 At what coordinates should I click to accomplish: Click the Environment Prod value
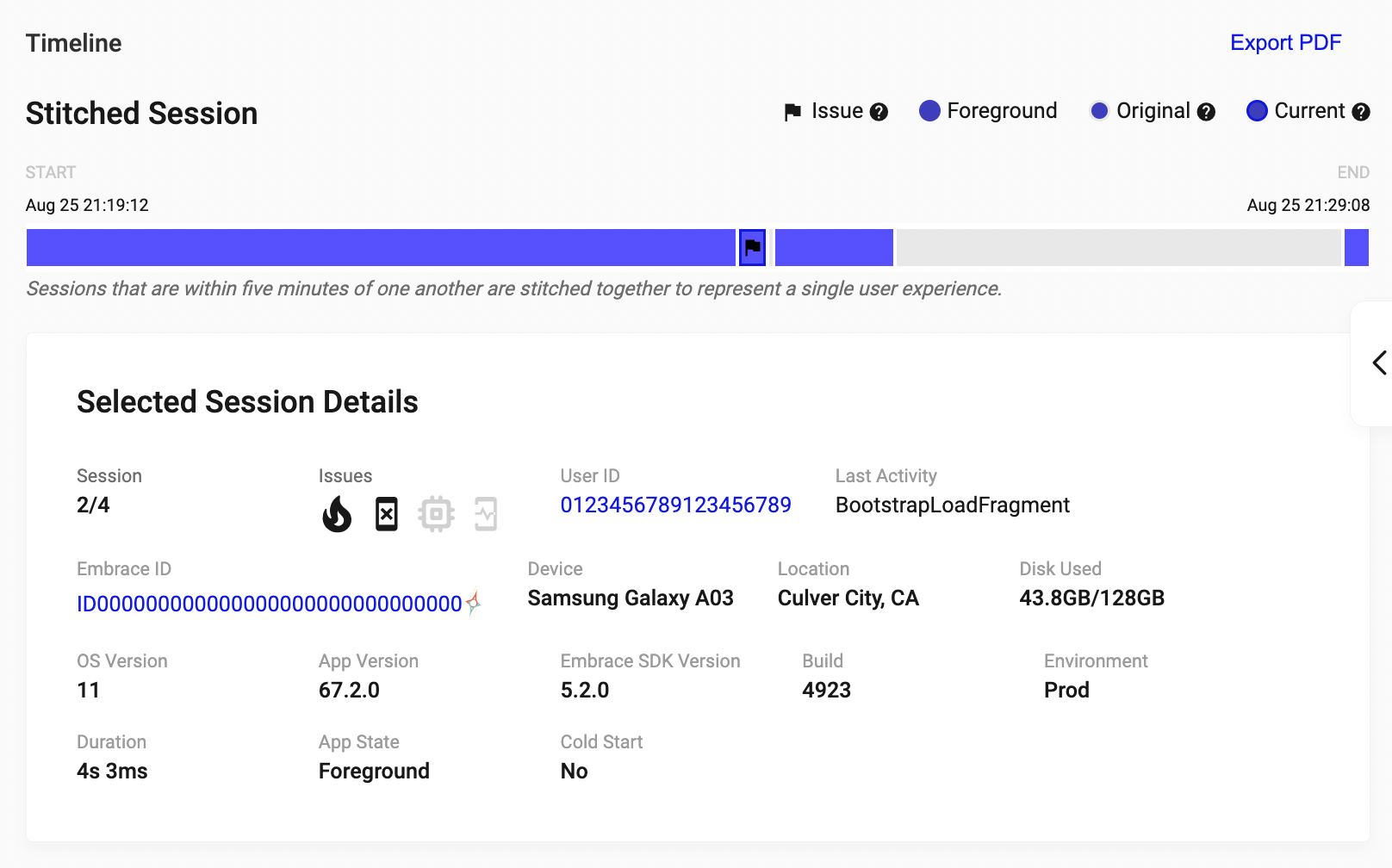[x=1066, y=690]
